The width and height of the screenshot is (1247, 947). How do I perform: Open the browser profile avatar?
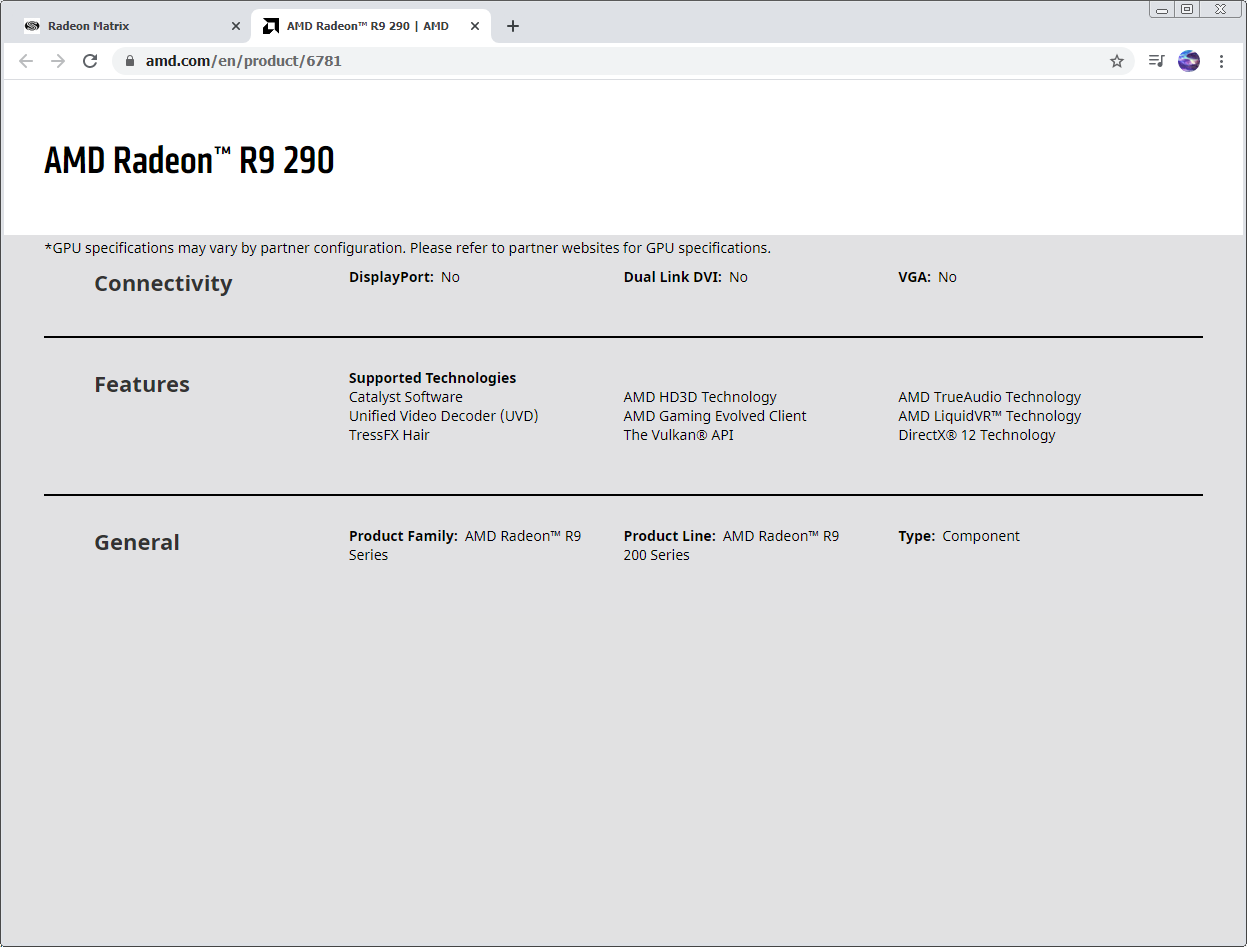click(1189, 61)
